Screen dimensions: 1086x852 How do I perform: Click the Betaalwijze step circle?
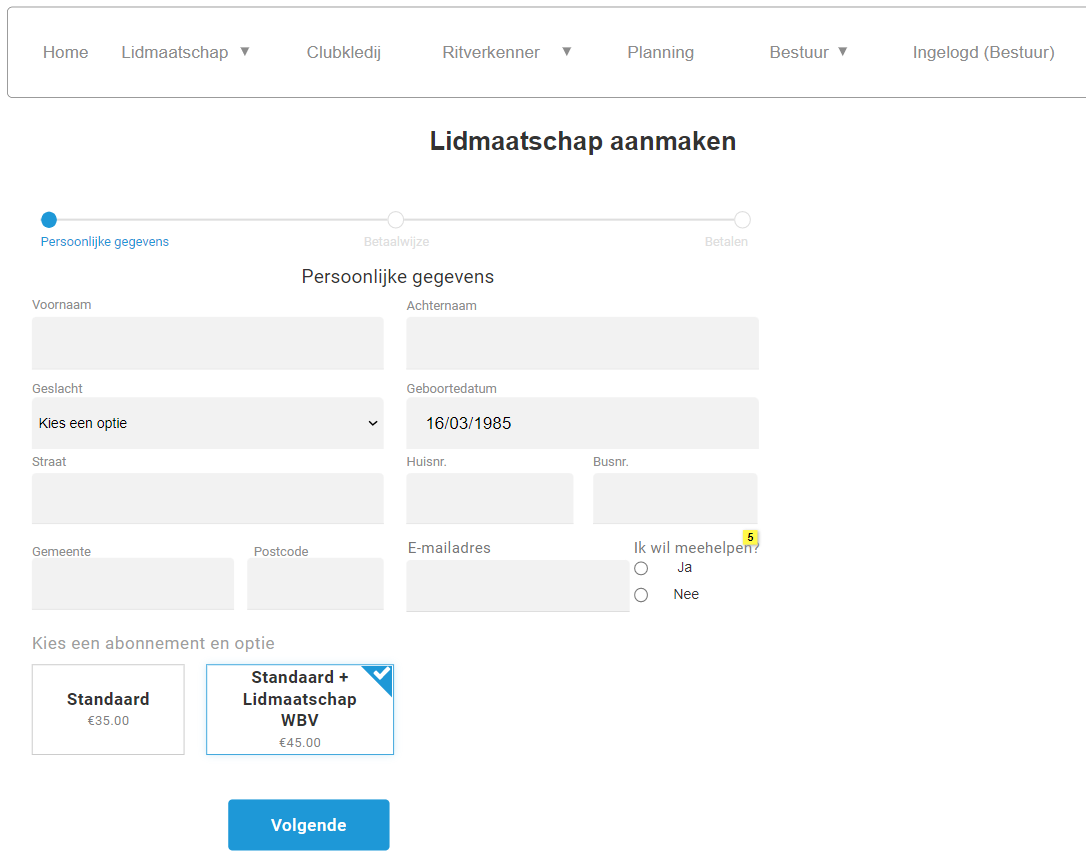[396, 220]
